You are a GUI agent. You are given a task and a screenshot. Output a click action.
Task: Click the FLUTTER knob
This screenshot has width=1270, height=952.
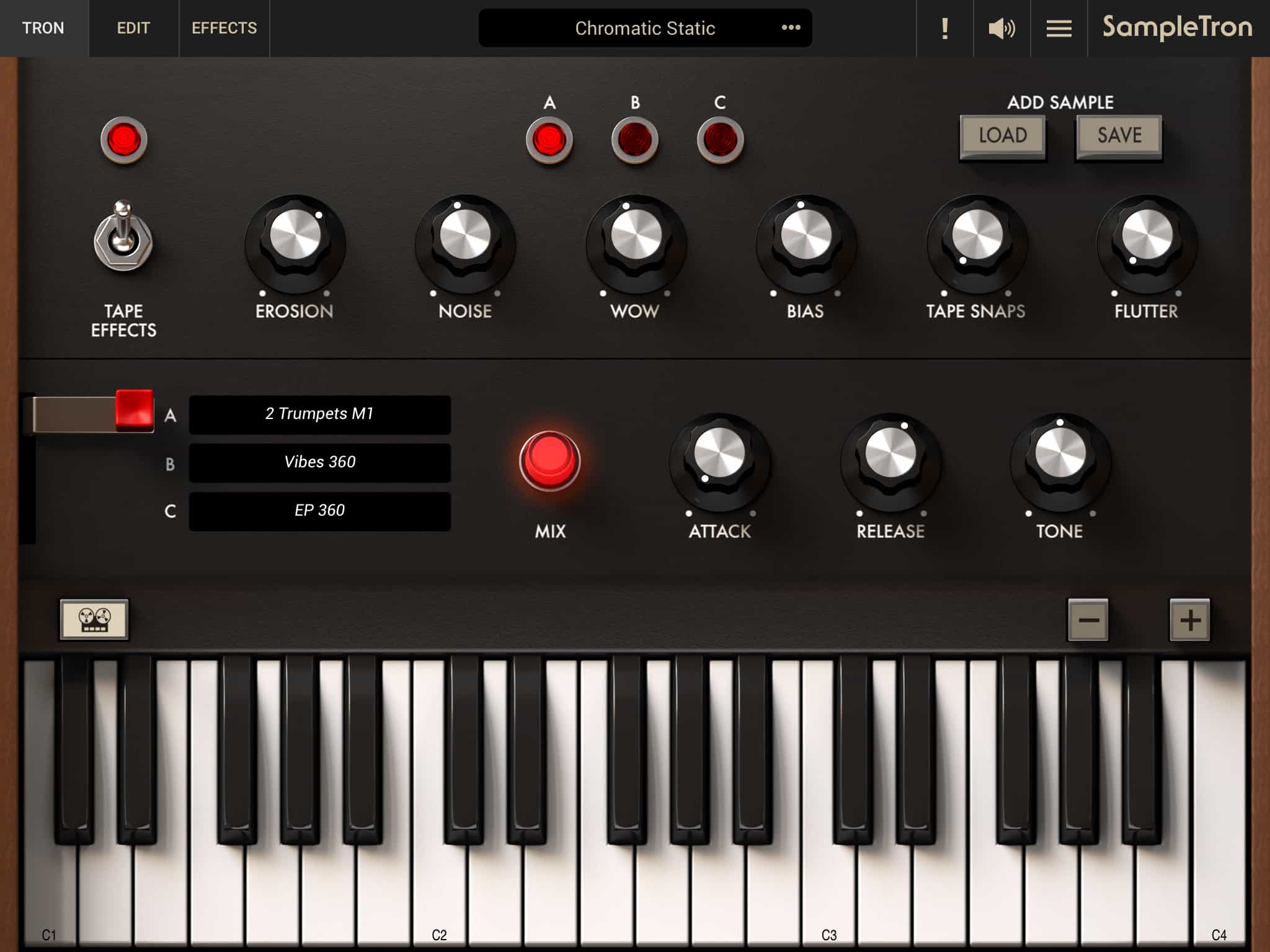tap(1147, 242)
